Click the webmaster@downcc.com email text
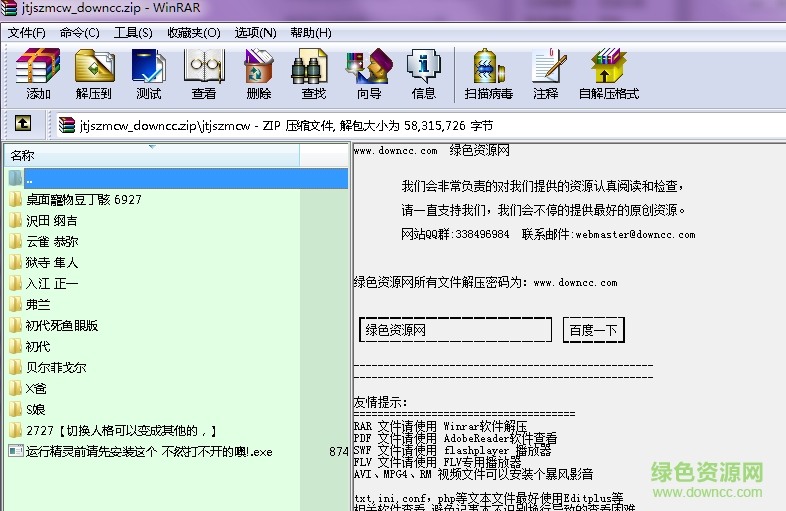 pyautogui.click(x=635, y=235)
